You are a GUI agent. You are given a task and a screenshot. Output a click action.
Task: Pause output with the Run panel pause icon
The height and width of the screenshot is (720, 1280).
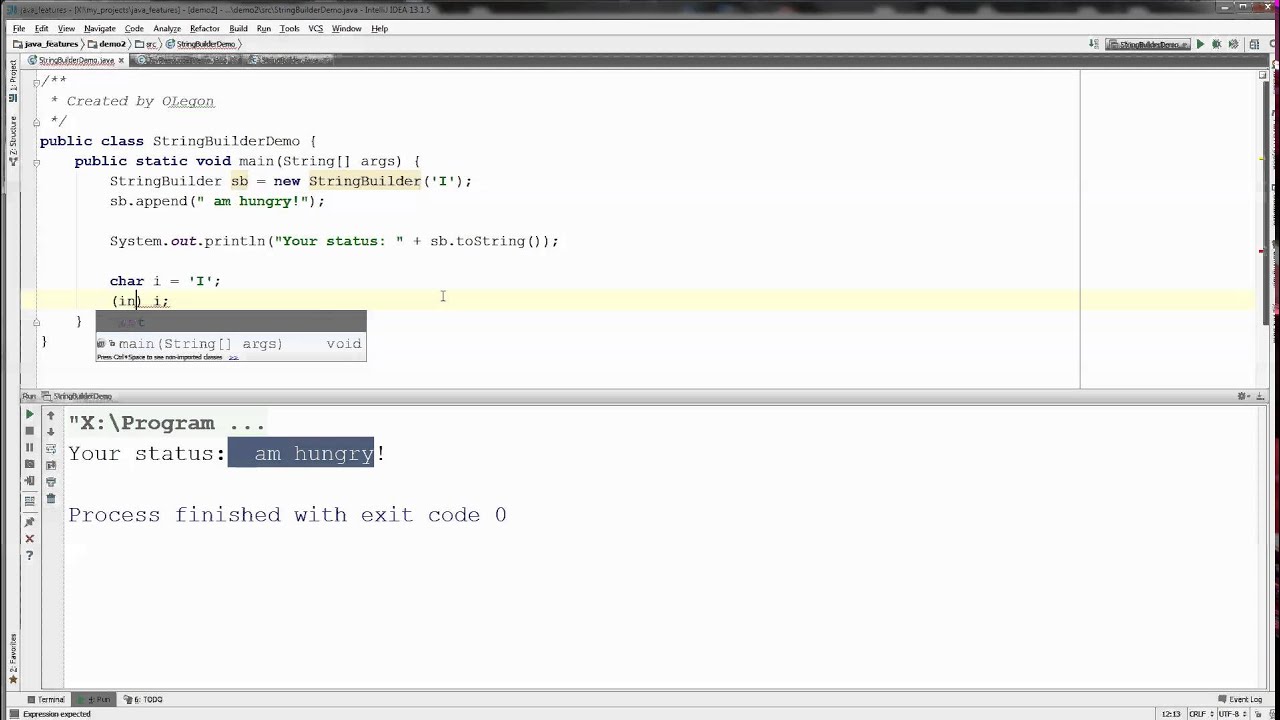click(29, 448)
